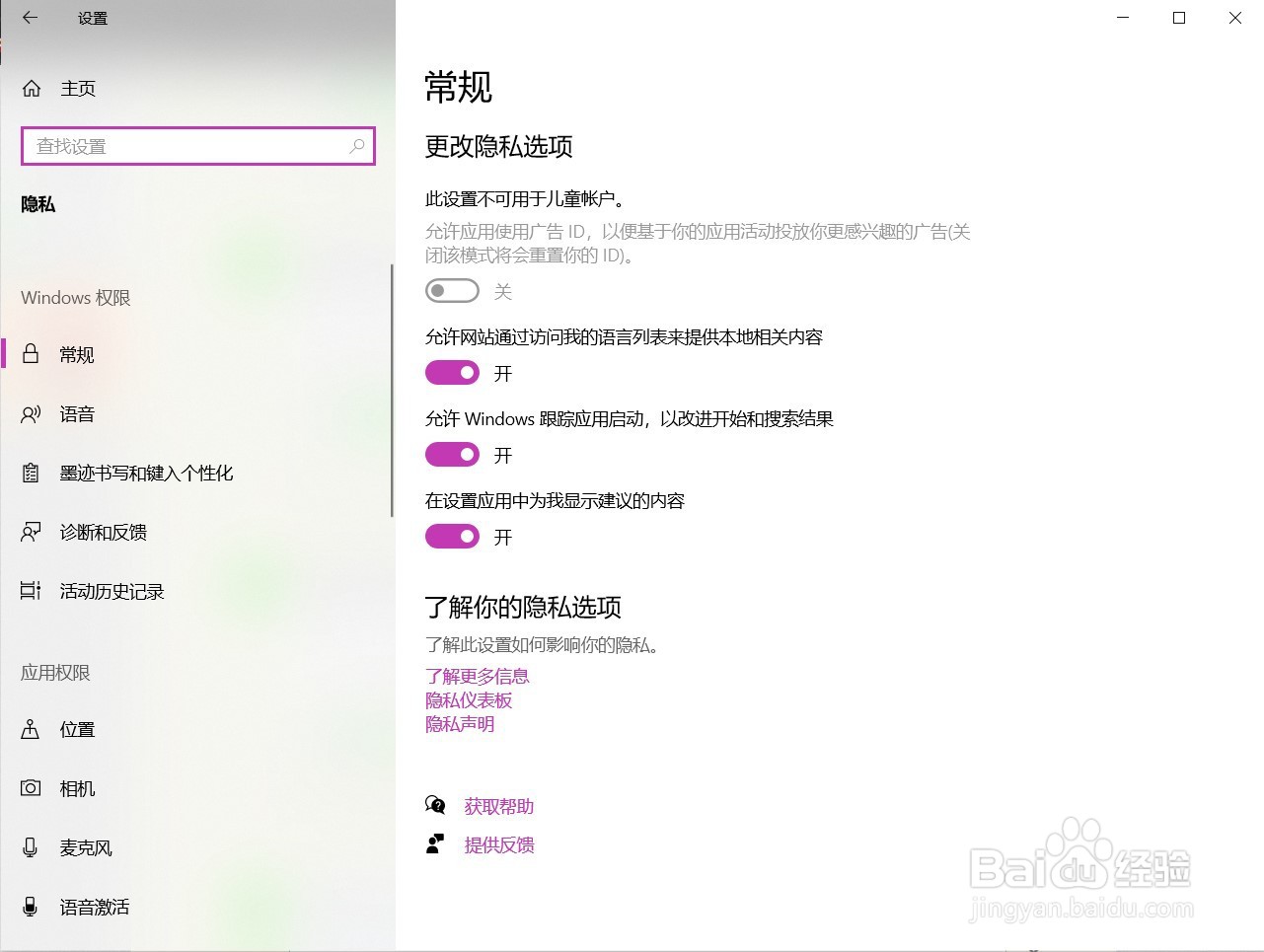Maximize the Settings window
Viewport: 1264px width, 952px height.
1179,18
